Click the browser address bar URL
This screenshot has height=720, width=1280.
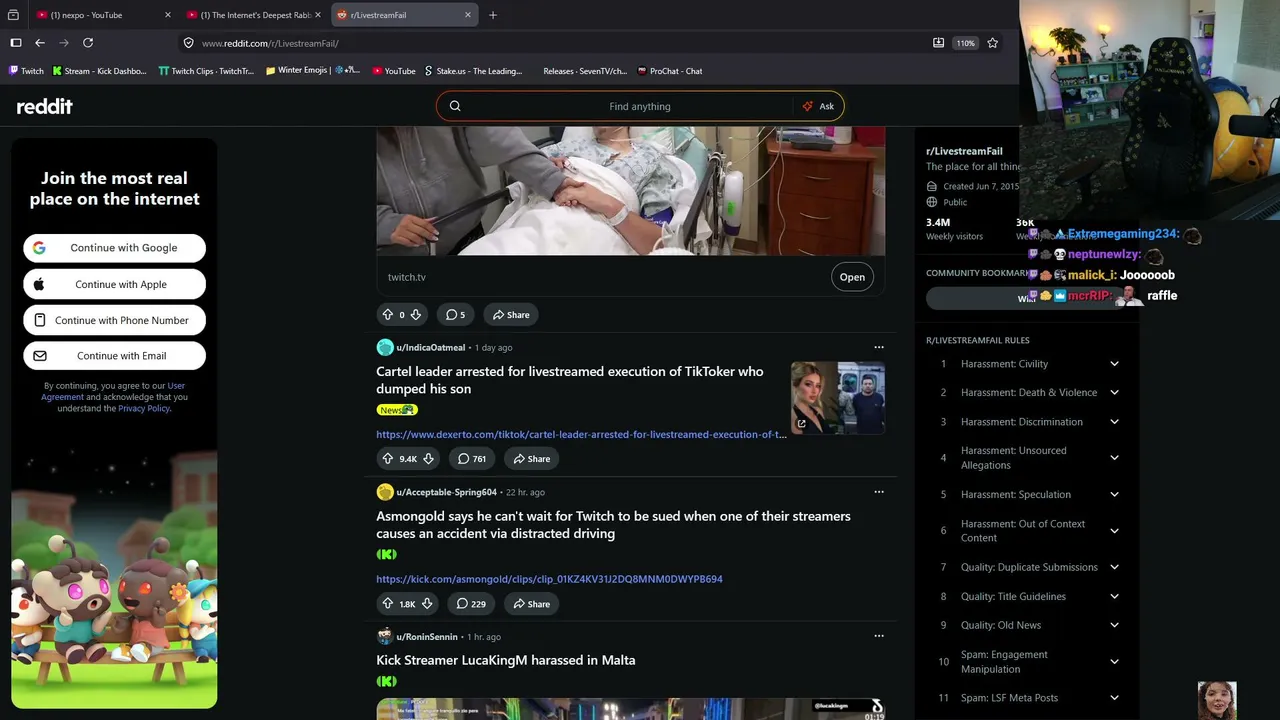(270, 43)
